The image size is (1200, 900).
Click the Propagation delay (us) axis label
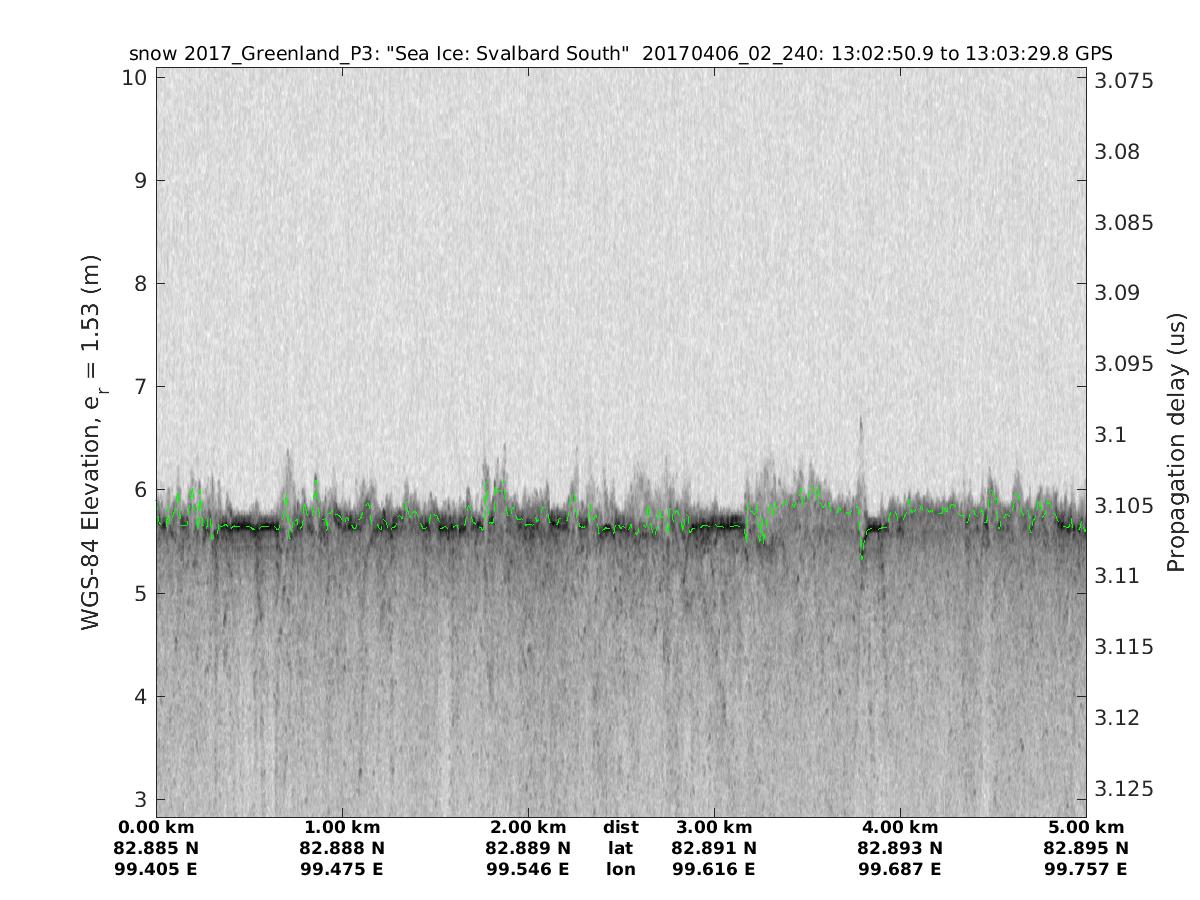pyautogui.click(x=1177, y=443)
